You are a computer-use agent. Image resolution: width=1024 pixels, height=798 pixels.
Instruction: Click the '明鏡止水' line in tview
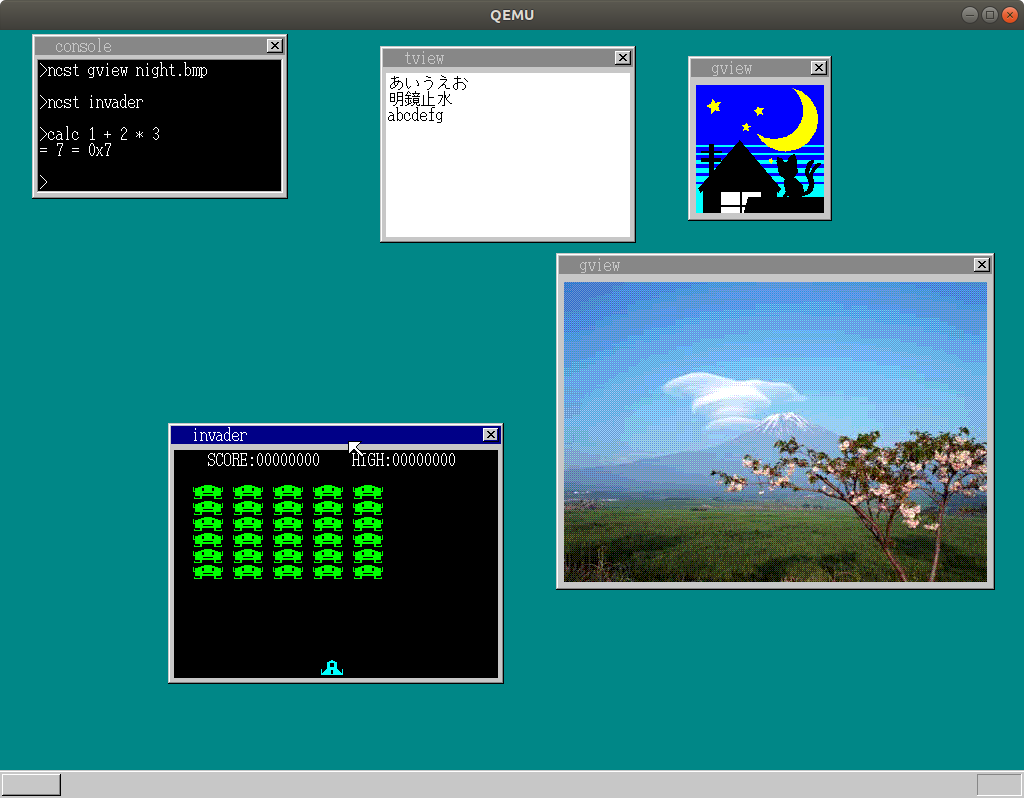click(x=421, y=99)
